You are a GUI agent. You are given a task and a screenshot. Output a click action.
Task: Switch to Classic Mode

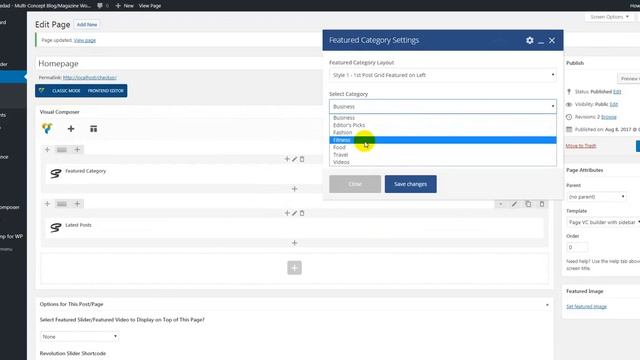coord(66,91)
